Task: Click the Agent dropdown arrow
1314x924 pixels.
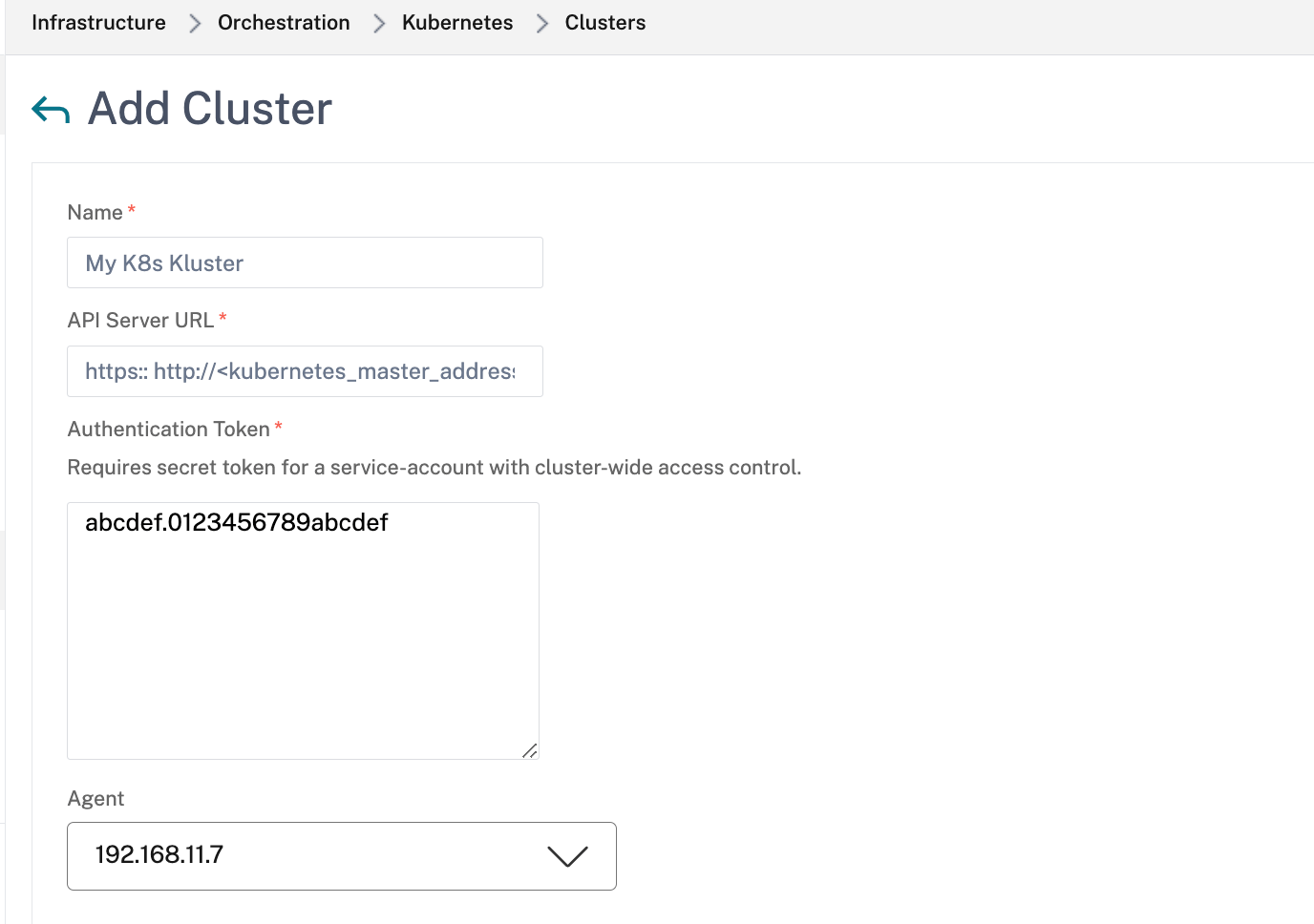Action: pos(567,856)
